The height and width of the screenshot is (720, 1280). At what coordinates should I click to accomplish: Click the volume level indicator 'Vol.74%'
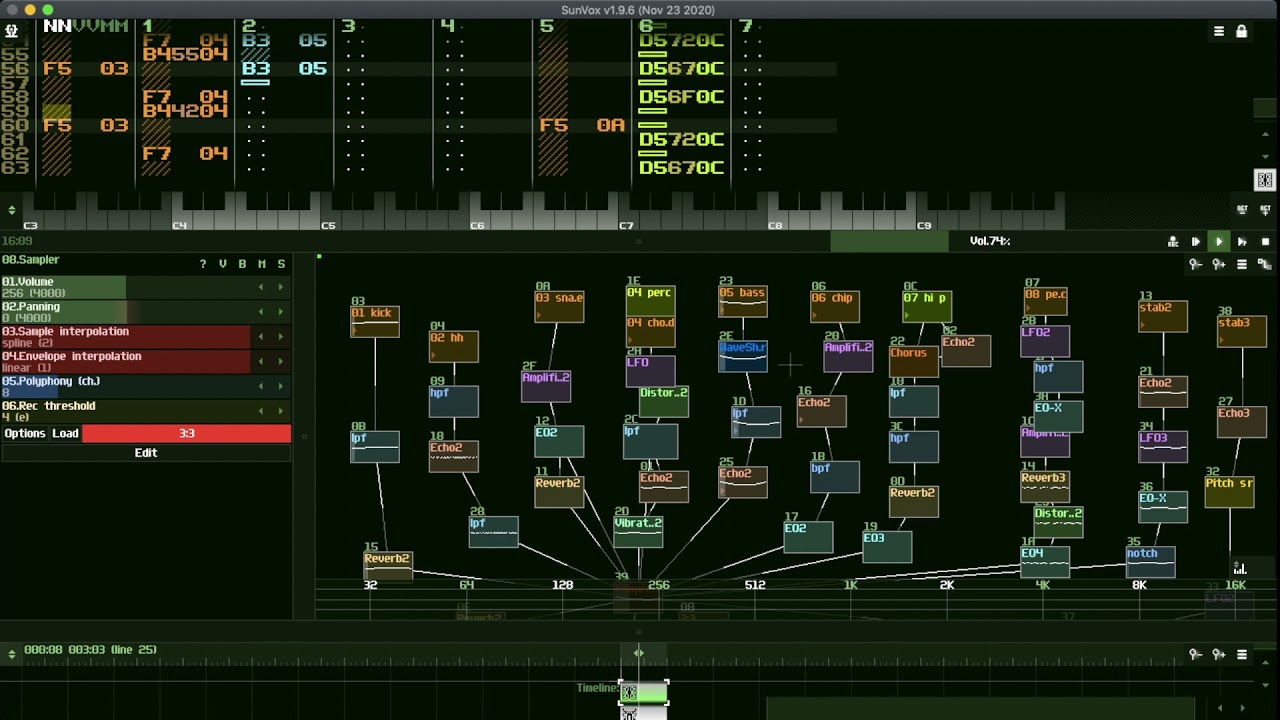990,241
